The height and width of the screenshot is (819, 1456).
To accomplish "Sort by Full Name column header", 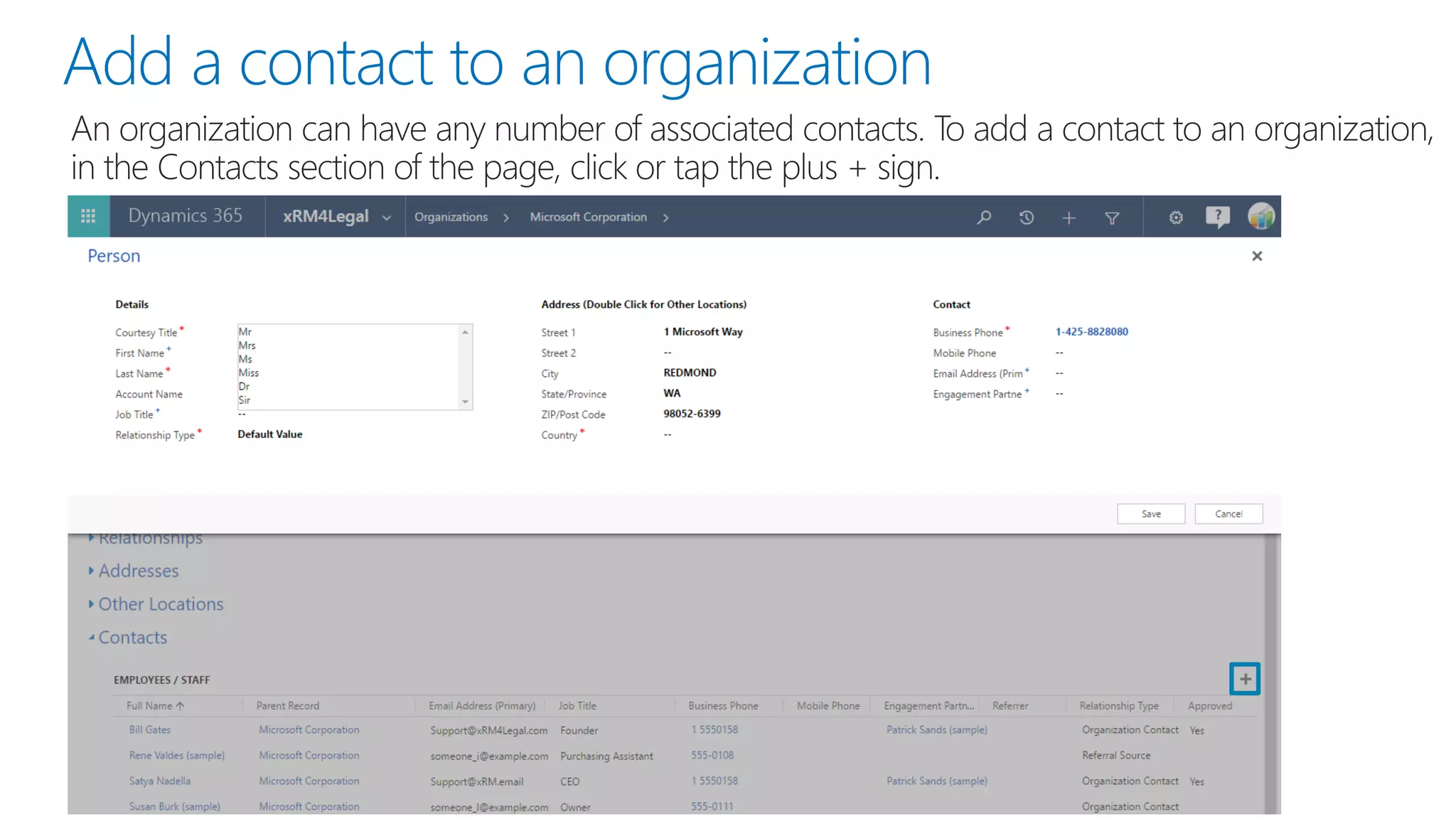I will 155,706.
